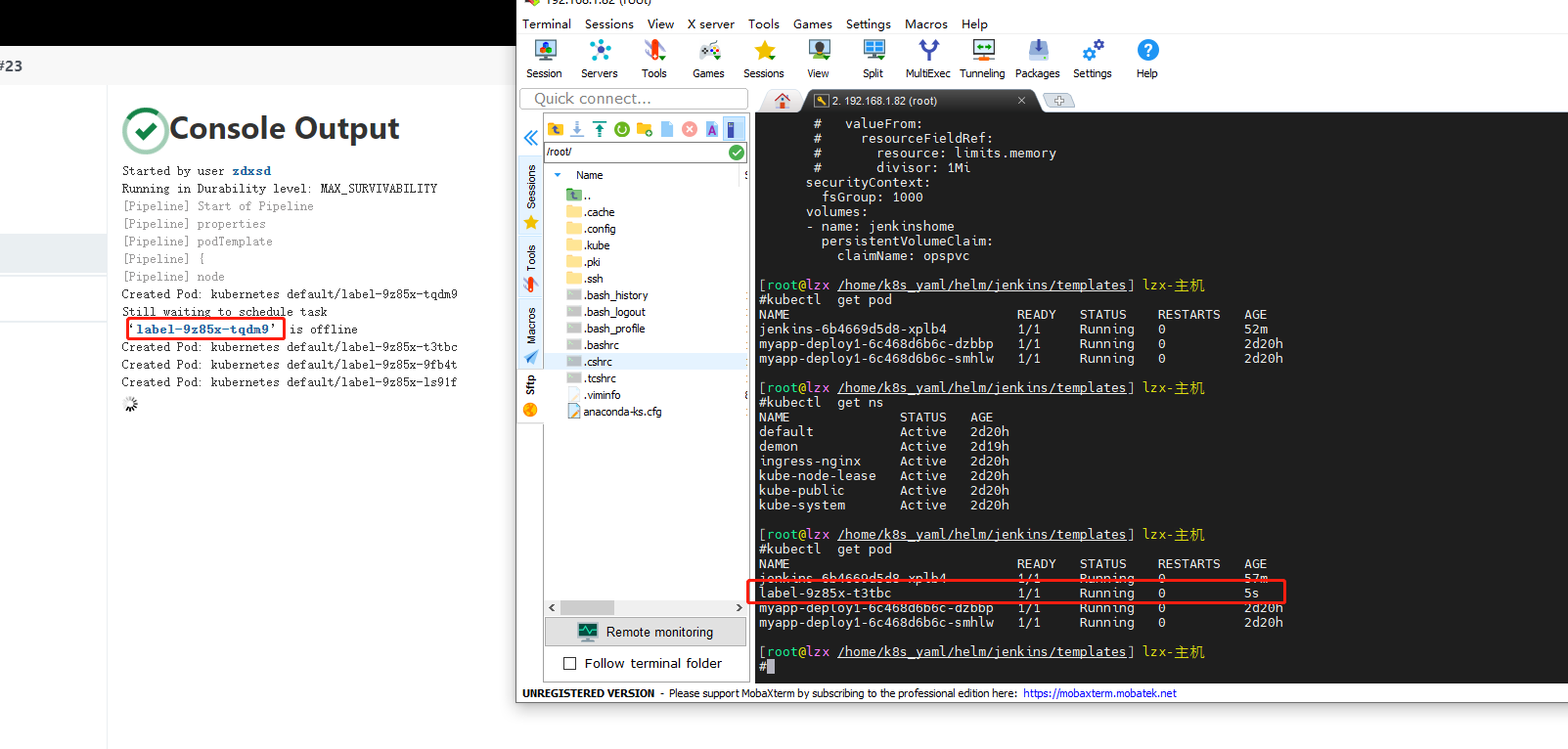This screenshot has width=1568, height=749.
Task: Click the Quick connect input field
Action: coord(635,99)
